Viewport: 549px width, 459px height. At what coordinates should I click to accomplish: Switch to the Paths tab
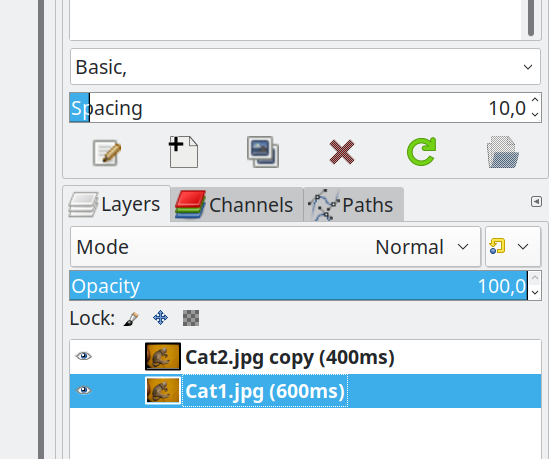click(x=354, y=204)
